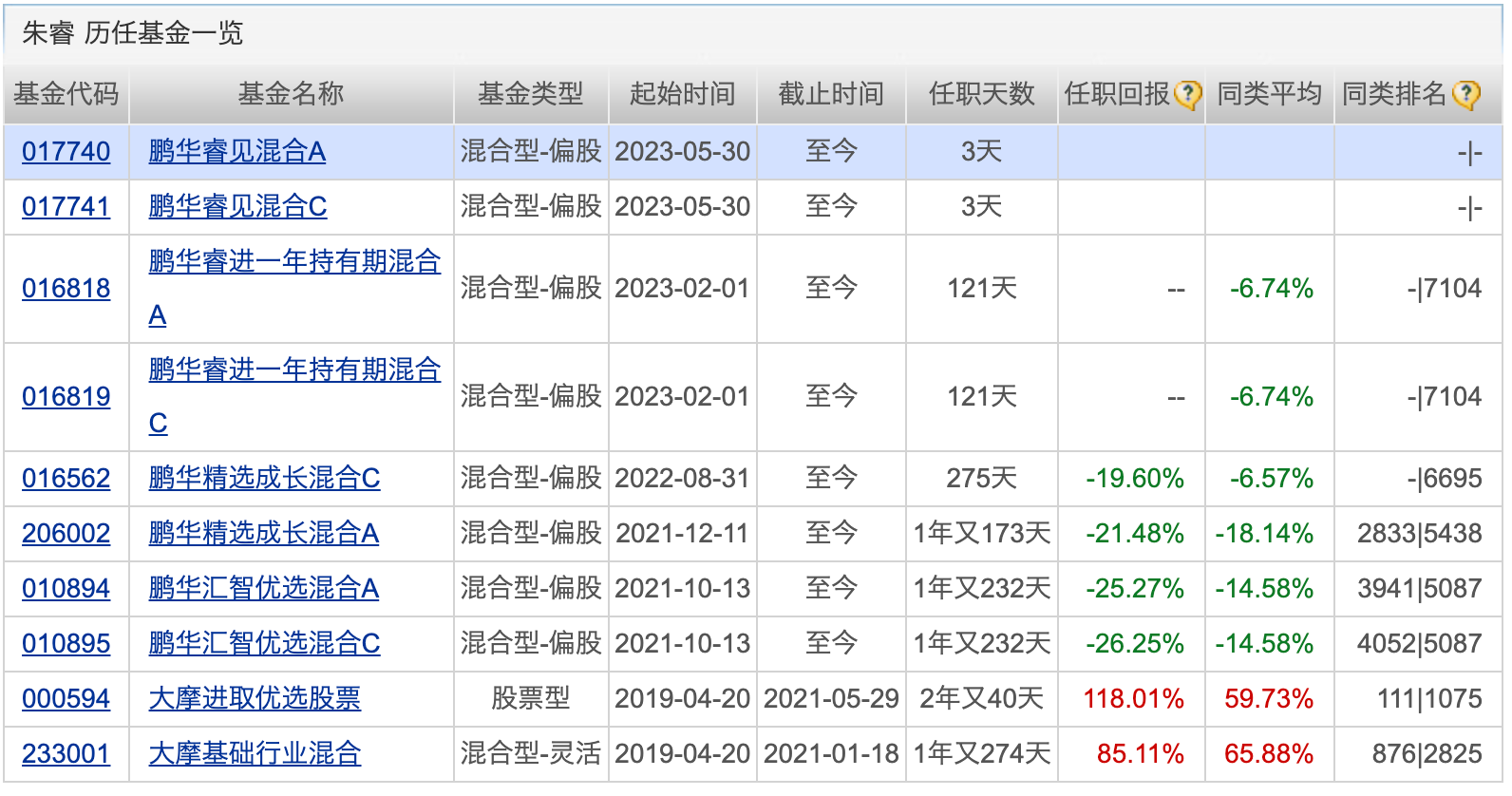
Task: Open fund code 000594 link
Action: pos(66,699)
